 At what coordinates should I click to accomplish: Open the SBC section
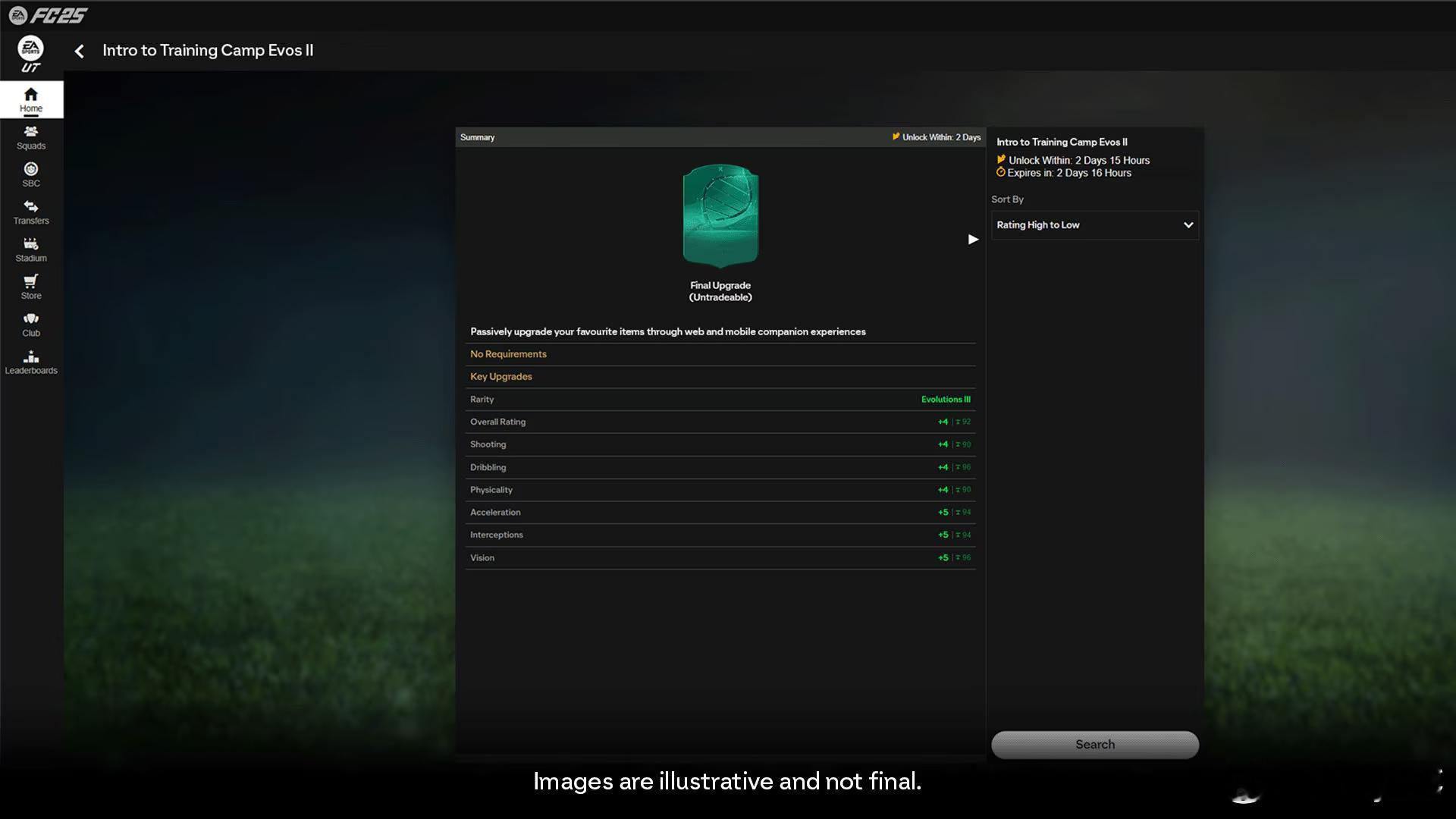31,174
